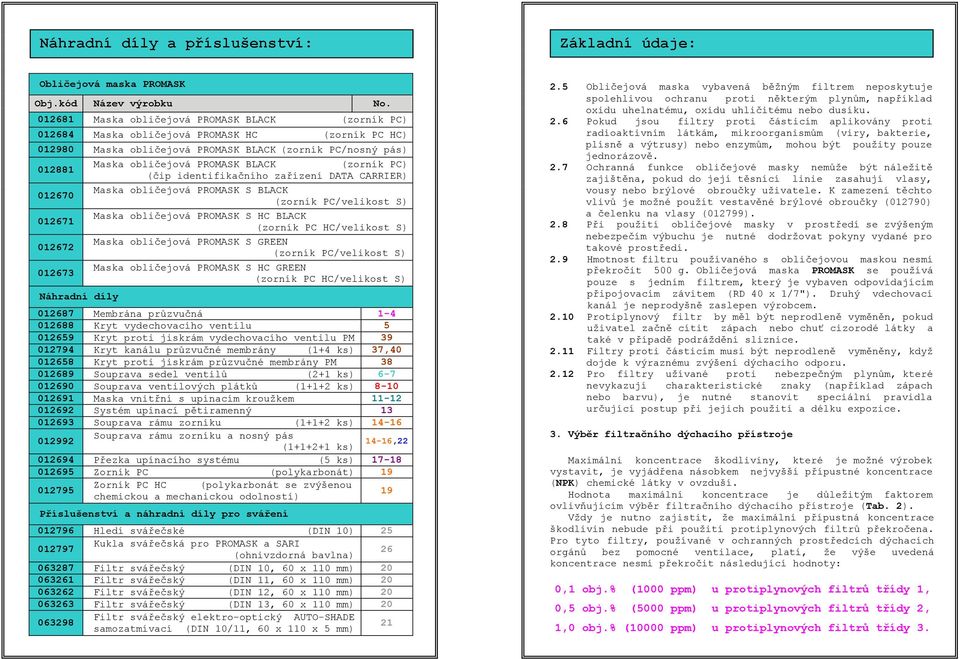Select product code 063287
The width and height of the screenshot is (960, 659).
56,568
